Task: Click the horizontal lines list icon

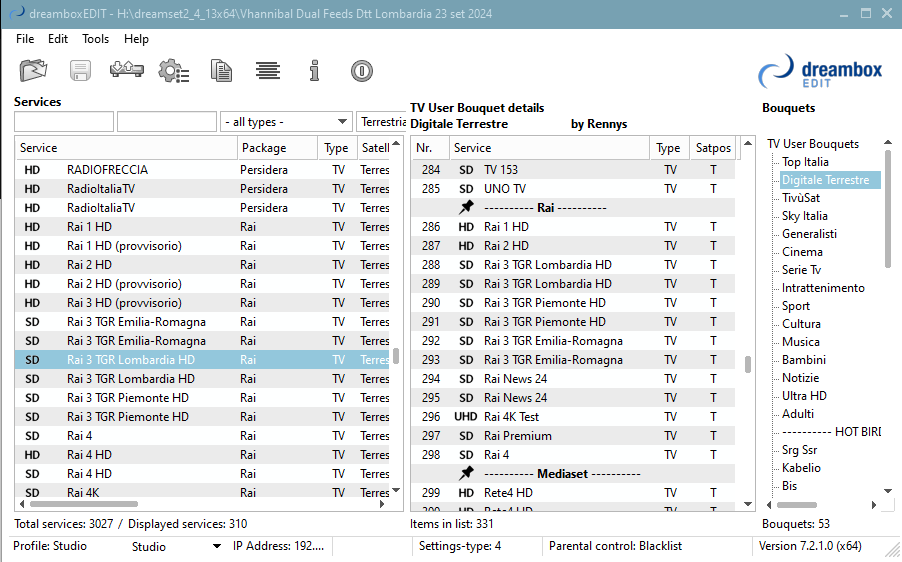Action: pyautogui.click(x=268, y=71)
